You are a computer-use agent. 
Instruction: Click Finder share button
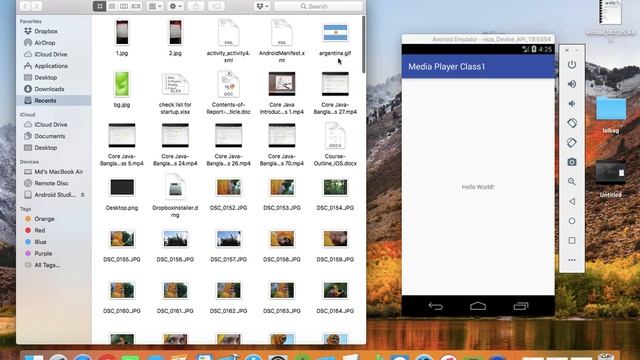(x=196, y=6)
